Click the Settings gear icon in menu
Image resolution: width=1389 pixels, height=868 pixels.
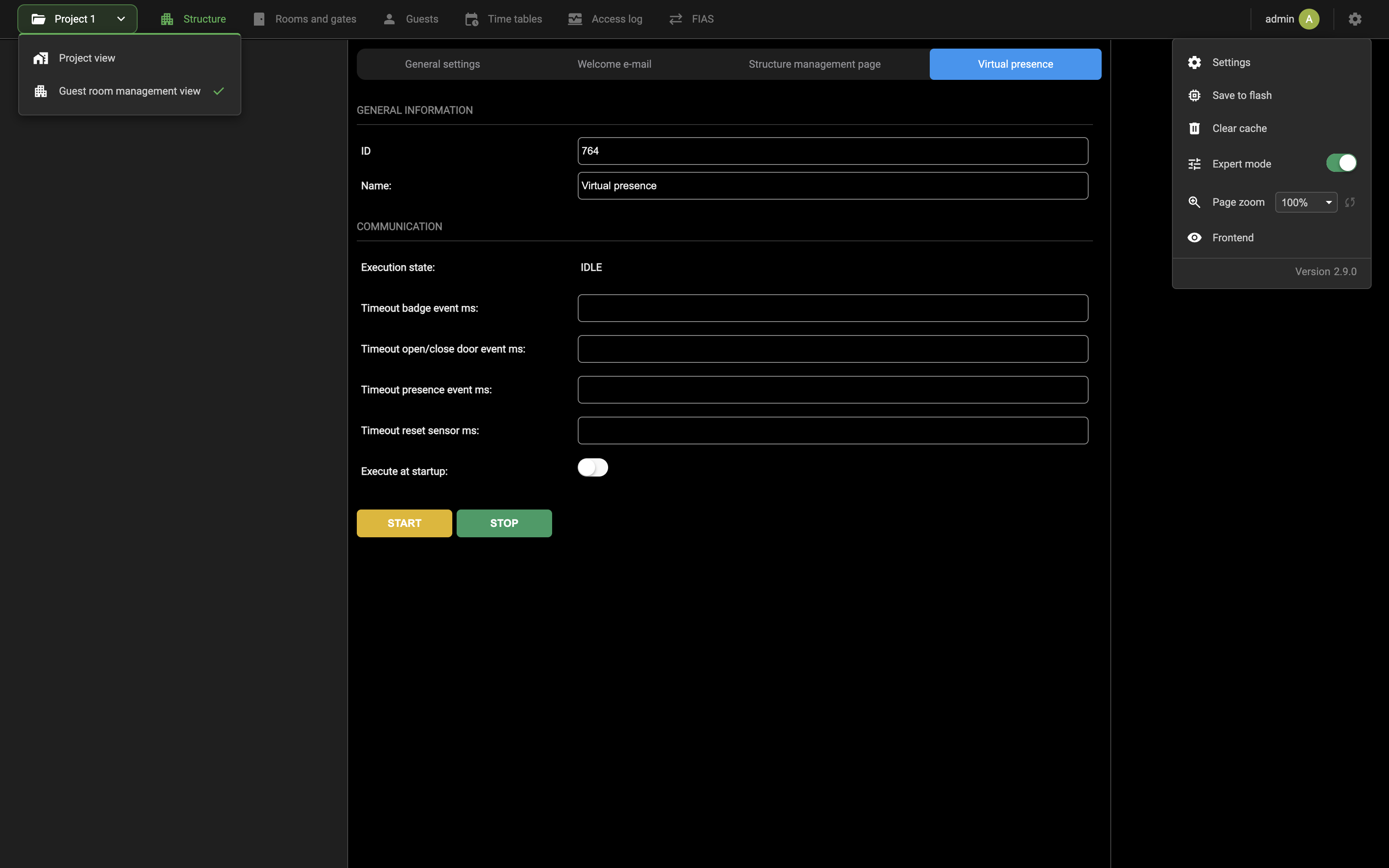click(1194, 62)
